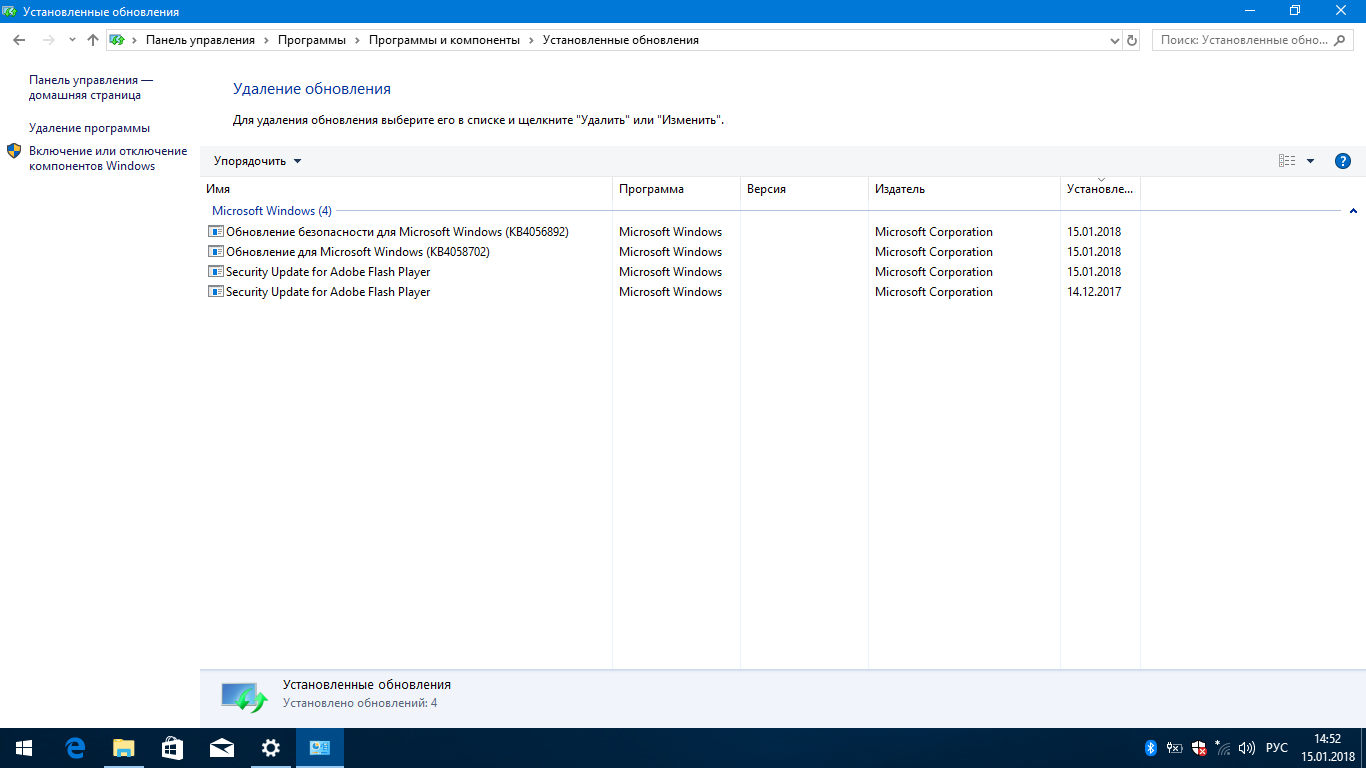This screenshot has width=1366, height=768.
Task: Open 'Включение или отключение компонентов Windows'
Action: tap(108, 158)
